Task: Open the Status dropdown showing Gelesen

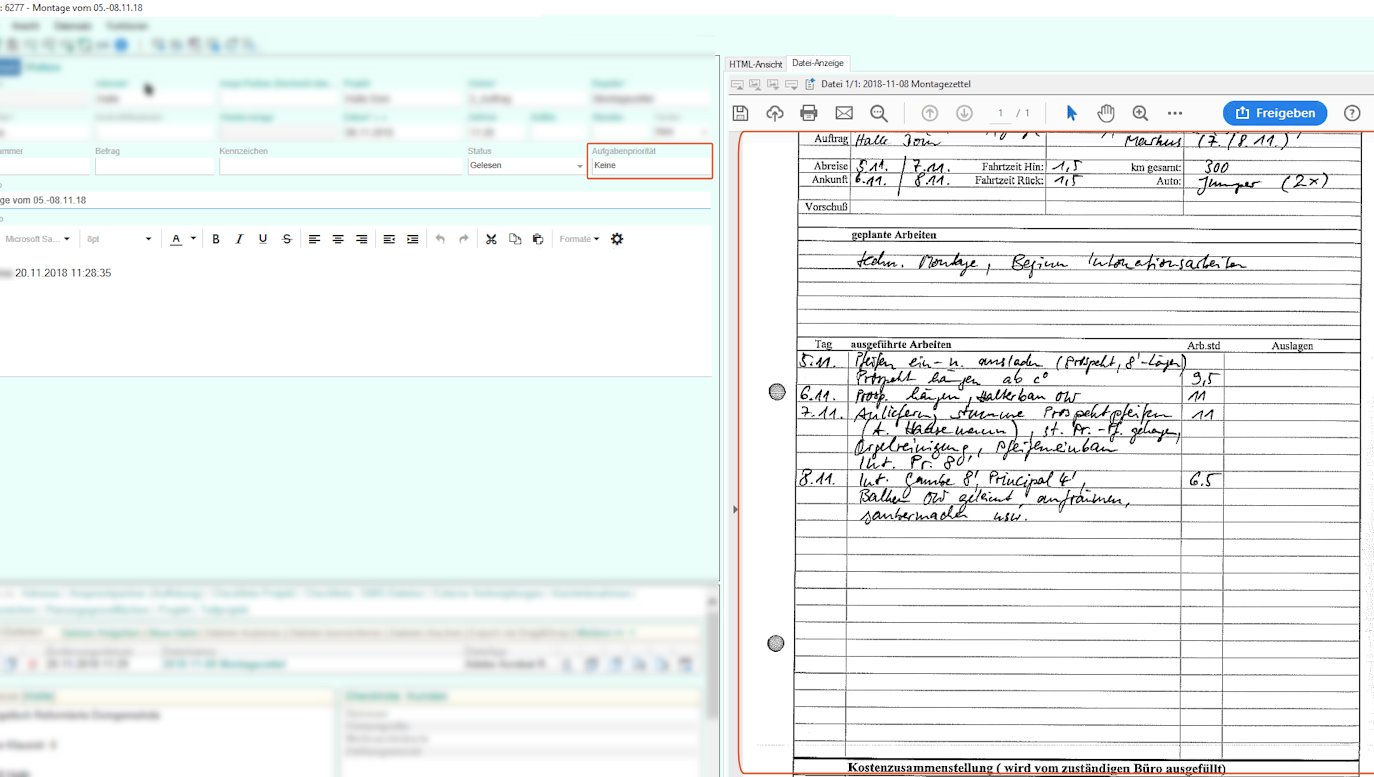Action: click(526, 166)
